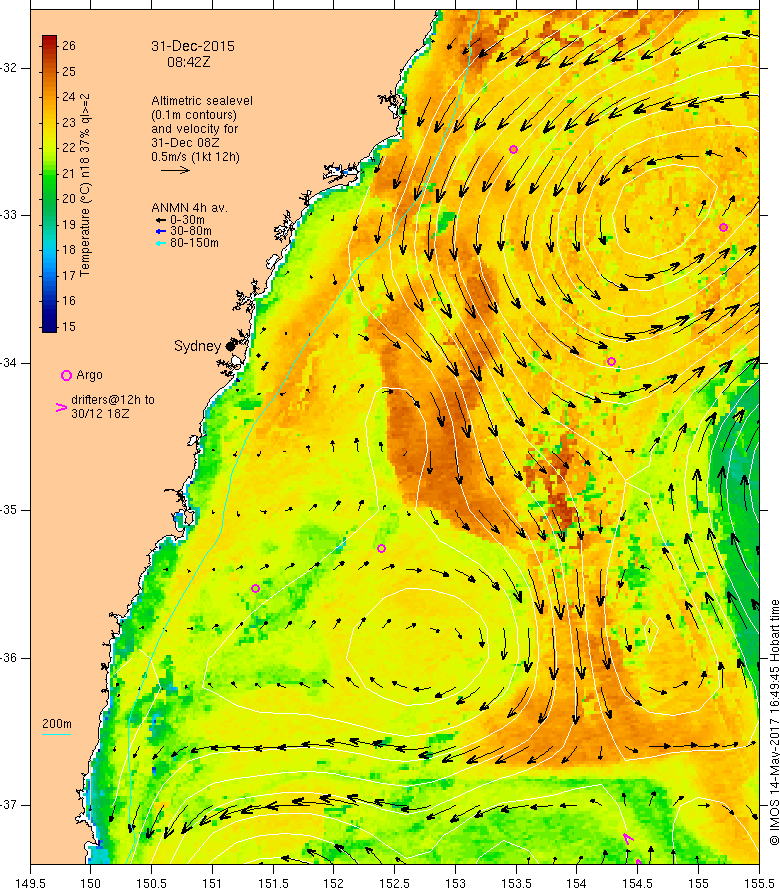This screenshot has height=890, width=780.
Task: Click the temperature color bar scale
Action: pos(49,184)
